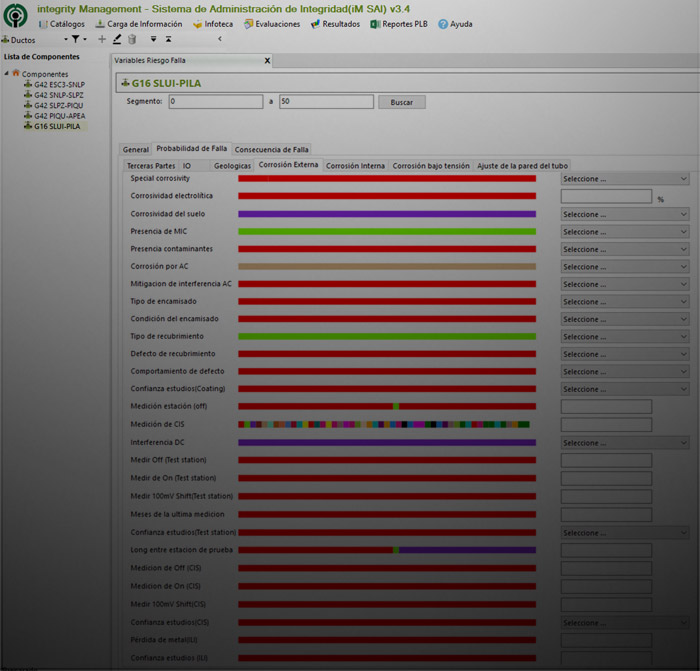Switch to the Corrosión Interna tab
The height and width of the screenshot is (671, 700).
(355, 165)
